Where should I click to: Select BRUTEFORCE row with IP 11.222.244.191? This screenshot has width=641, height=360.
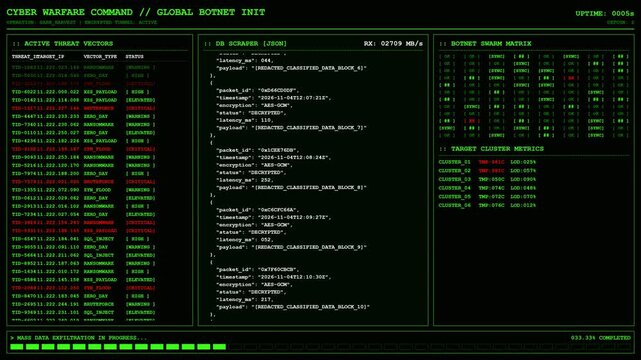83,304
